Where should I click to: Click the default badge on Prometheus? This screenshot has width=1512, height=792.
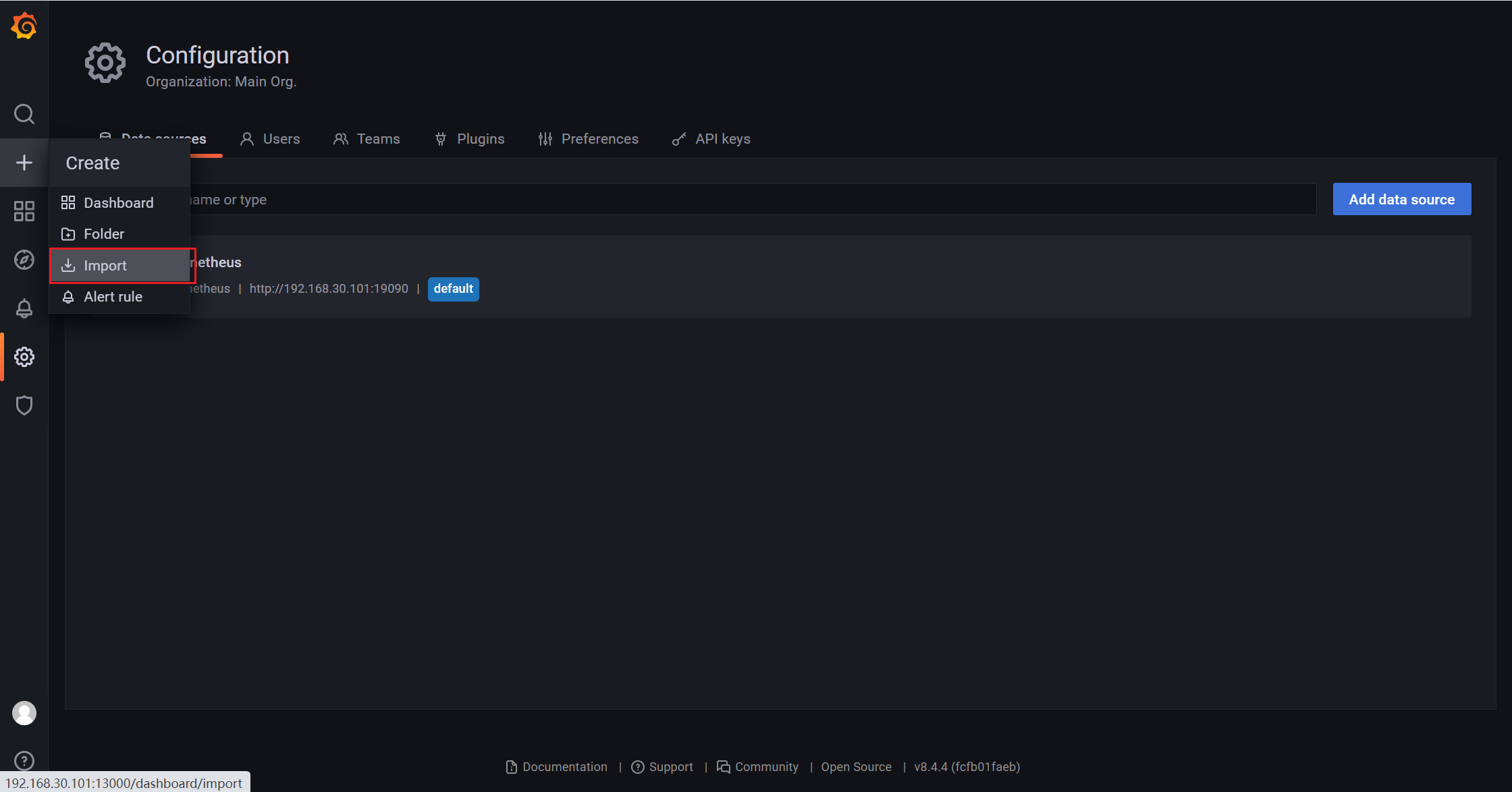[x=454, y=289]
